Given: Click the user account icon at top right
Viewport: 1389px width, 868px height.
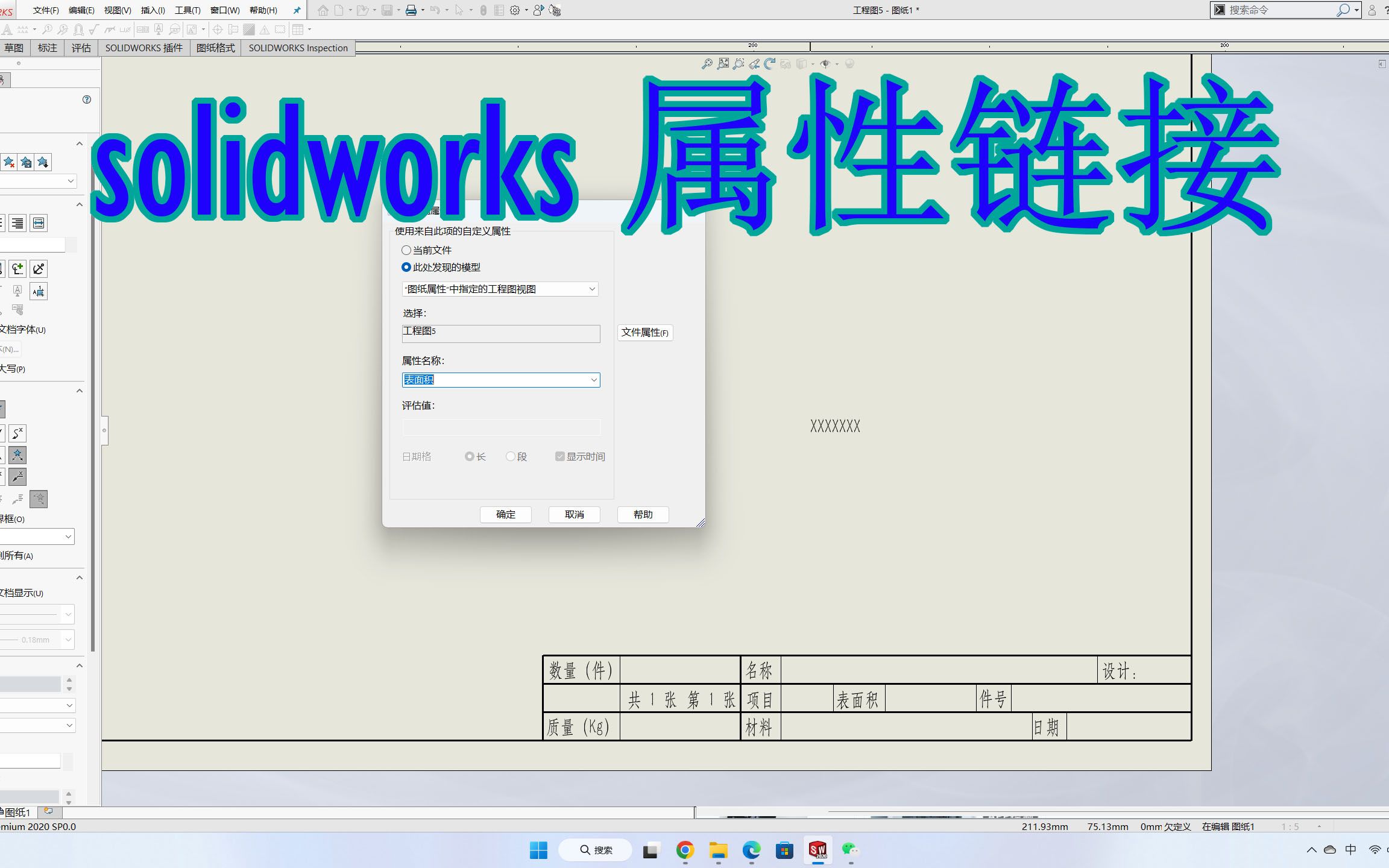Looking at the screenshot, I should [x=1372, y=10].
